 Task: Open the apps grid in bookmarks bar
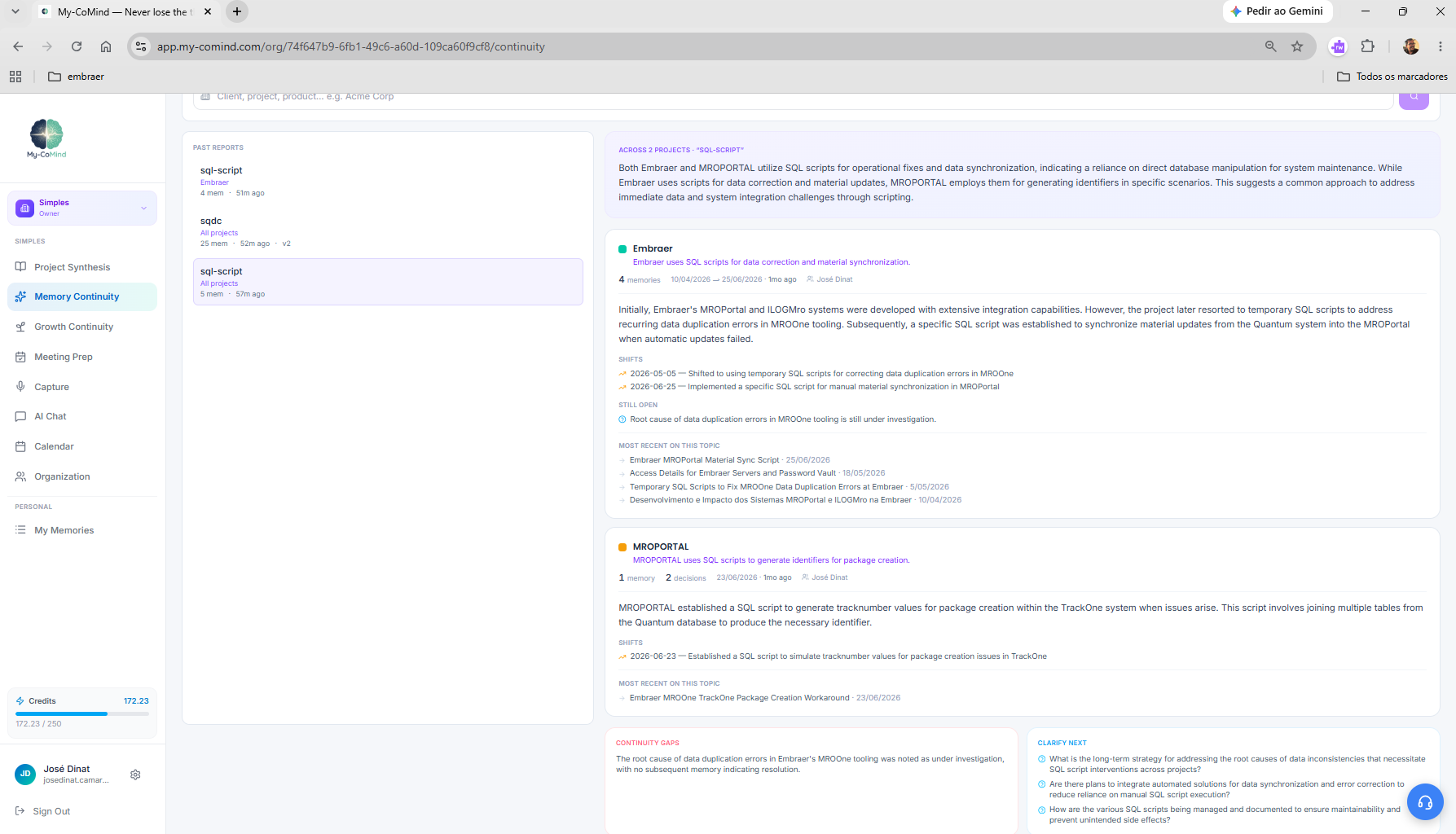coord(15,77)
